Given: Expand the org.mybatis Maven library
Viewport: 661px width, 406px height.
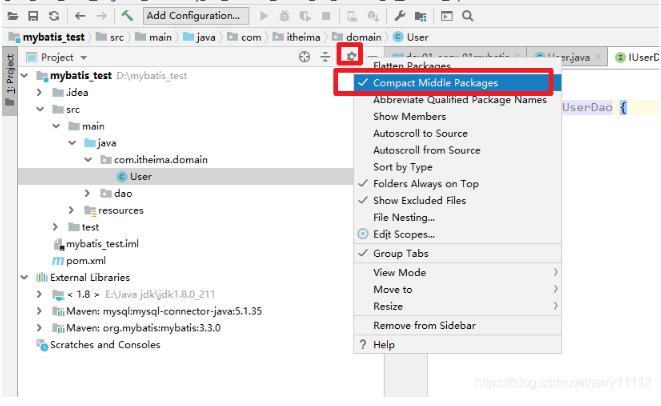Looking at the screenshot, I should [x=40, y=328].
